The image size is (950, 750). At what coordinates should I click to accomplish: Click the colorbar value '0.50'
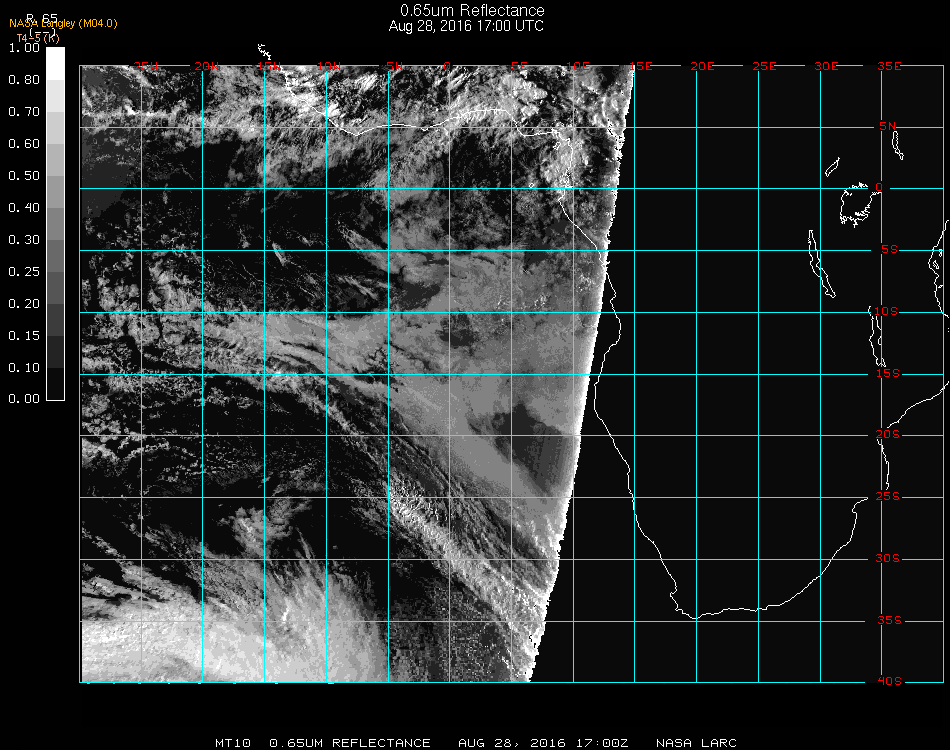(24, 176)
